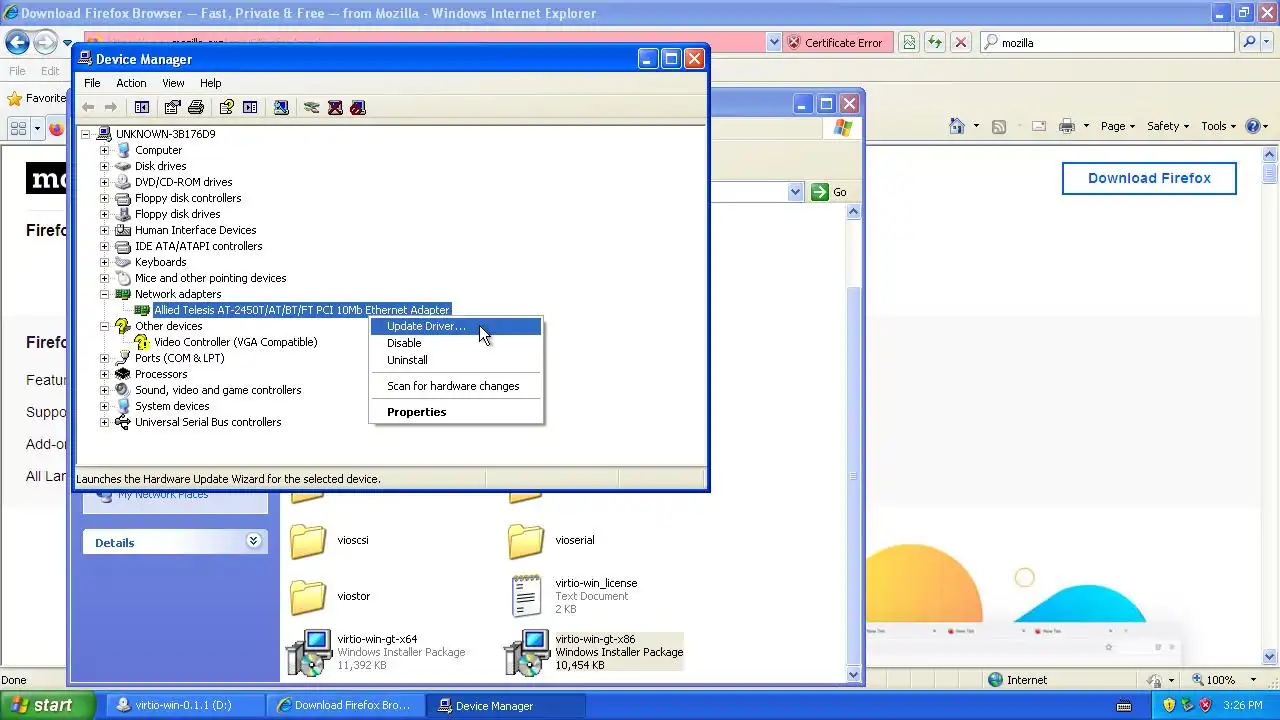Switch to Download Firefox Browser taskbar button
Image resolution: width=1280 pixels, height=720 pixels.
(x=346, y=705)
